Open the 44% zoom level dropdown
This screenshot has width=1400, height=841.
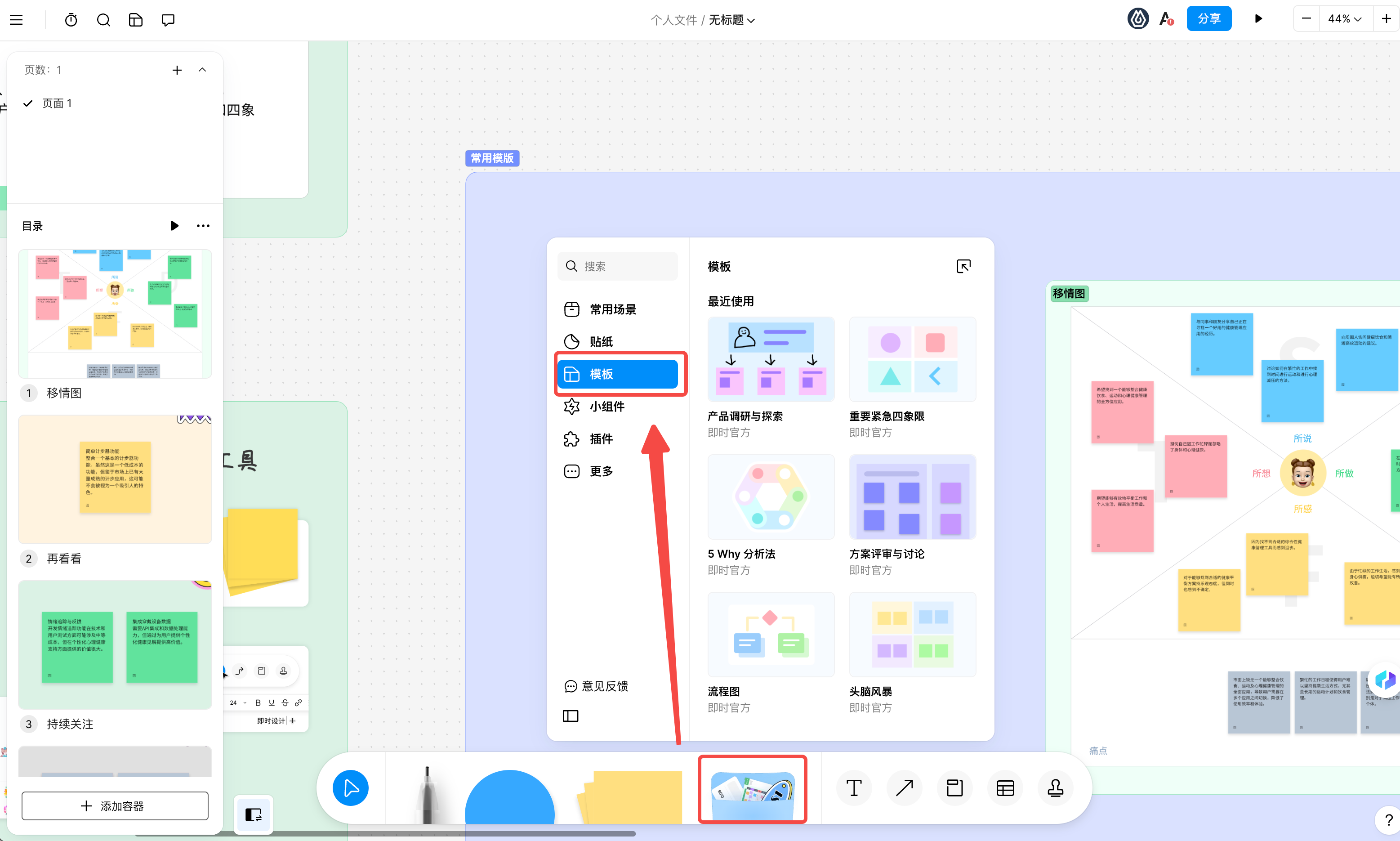pyautogui.click(x=1345, y=19)
